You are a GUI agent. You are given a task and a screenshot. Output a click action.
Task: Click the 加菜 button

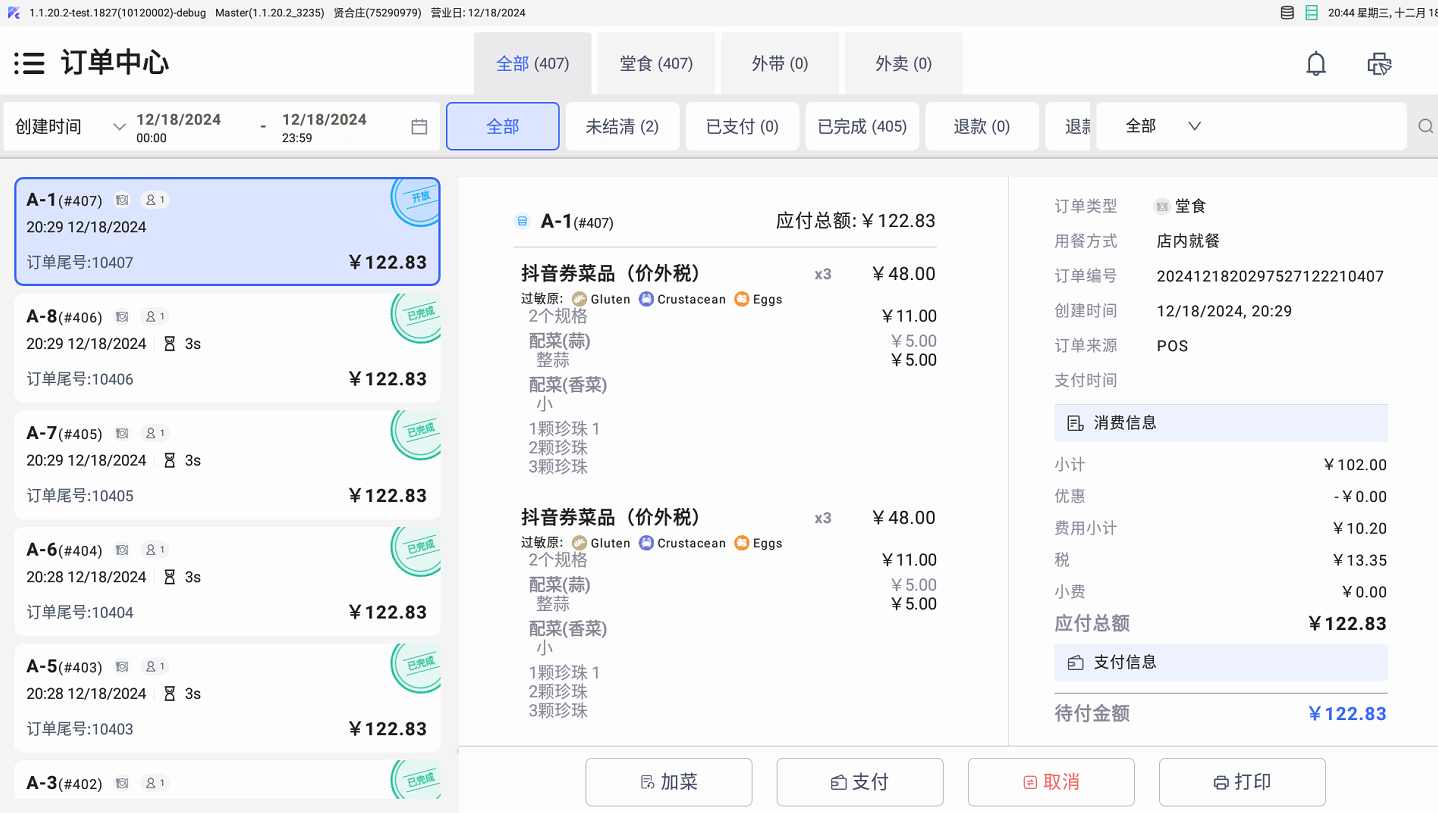[x=669, y=782]
